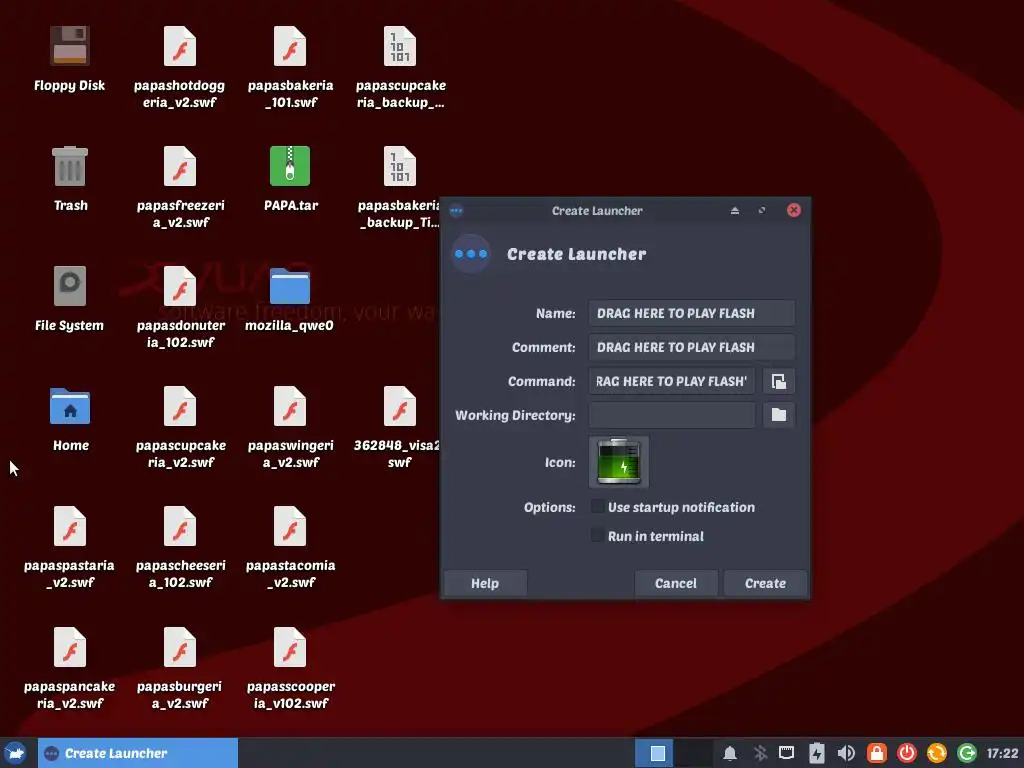Open the network connection tray icon
Image resolution: width=1024 pixels, height=768 pixels.
point(787,754)
